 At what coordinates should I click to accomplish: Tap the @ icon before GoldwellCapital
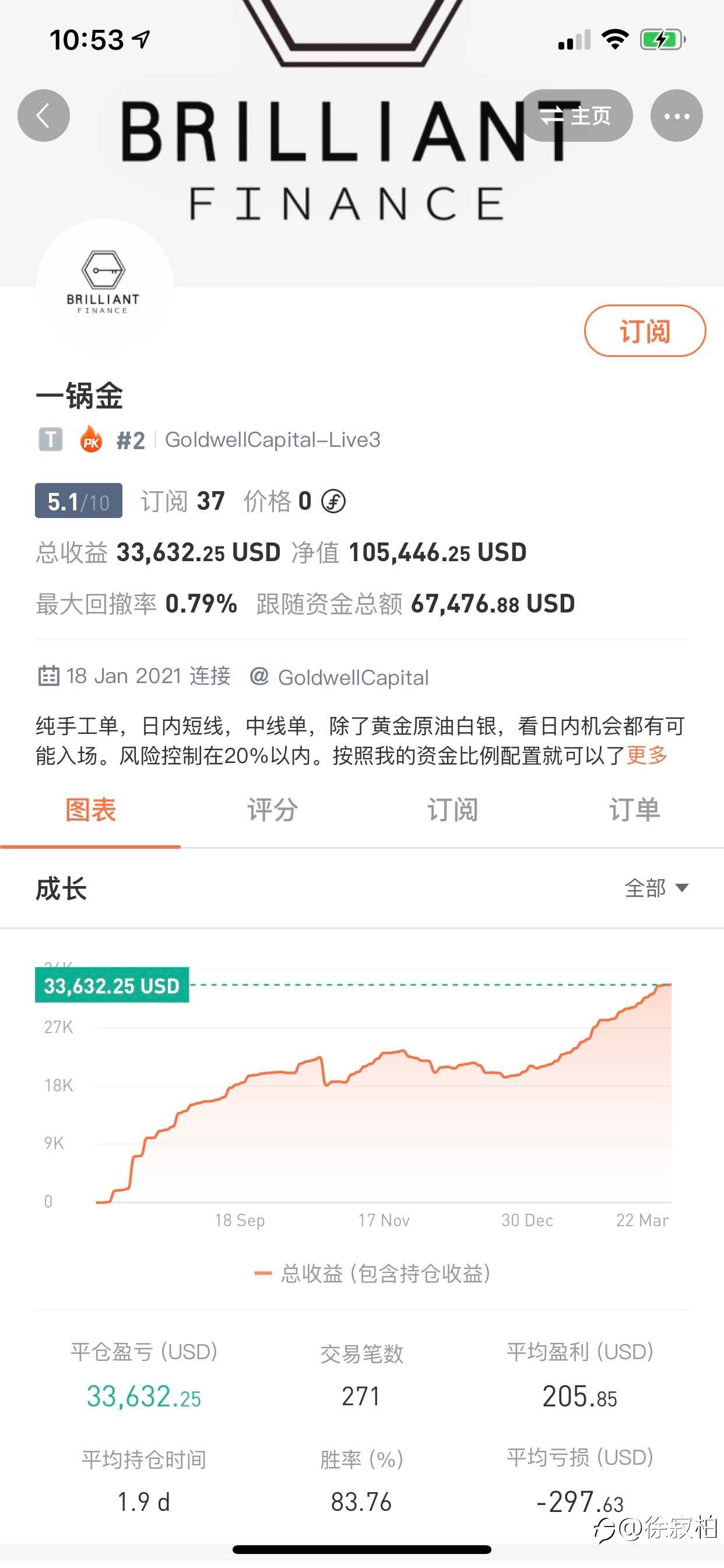click(x=259, y=676)
